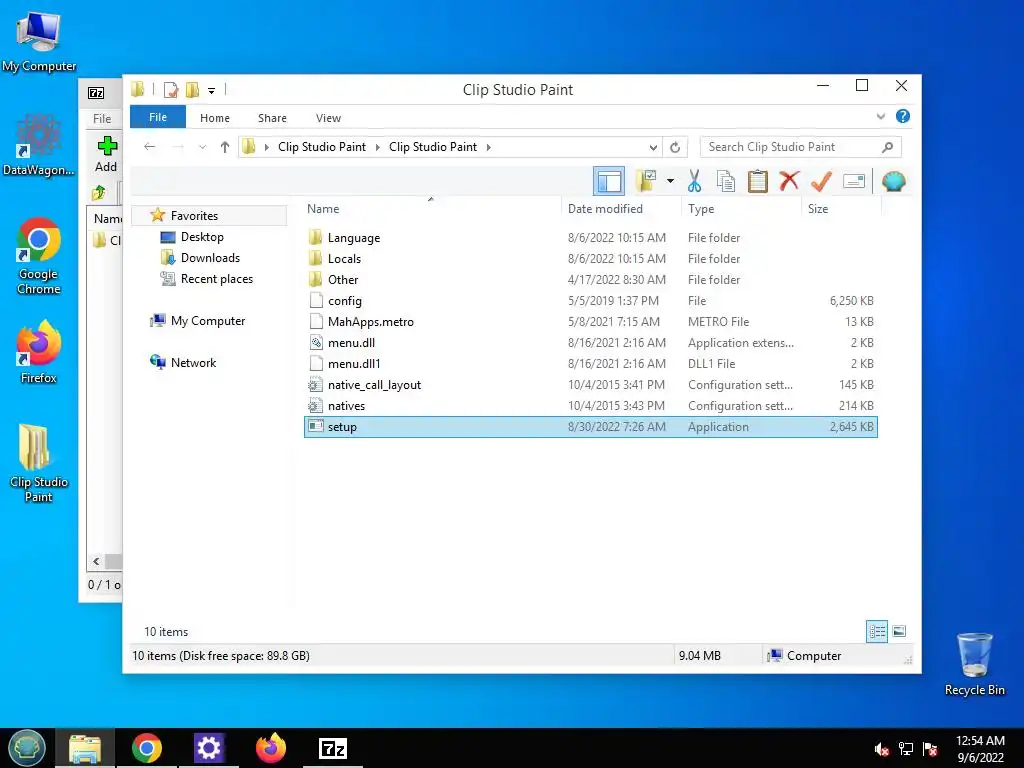This screenshot has width=1024, height=768.
Task: Click the orange checkmark Properties icon
Action: point(821,181)
